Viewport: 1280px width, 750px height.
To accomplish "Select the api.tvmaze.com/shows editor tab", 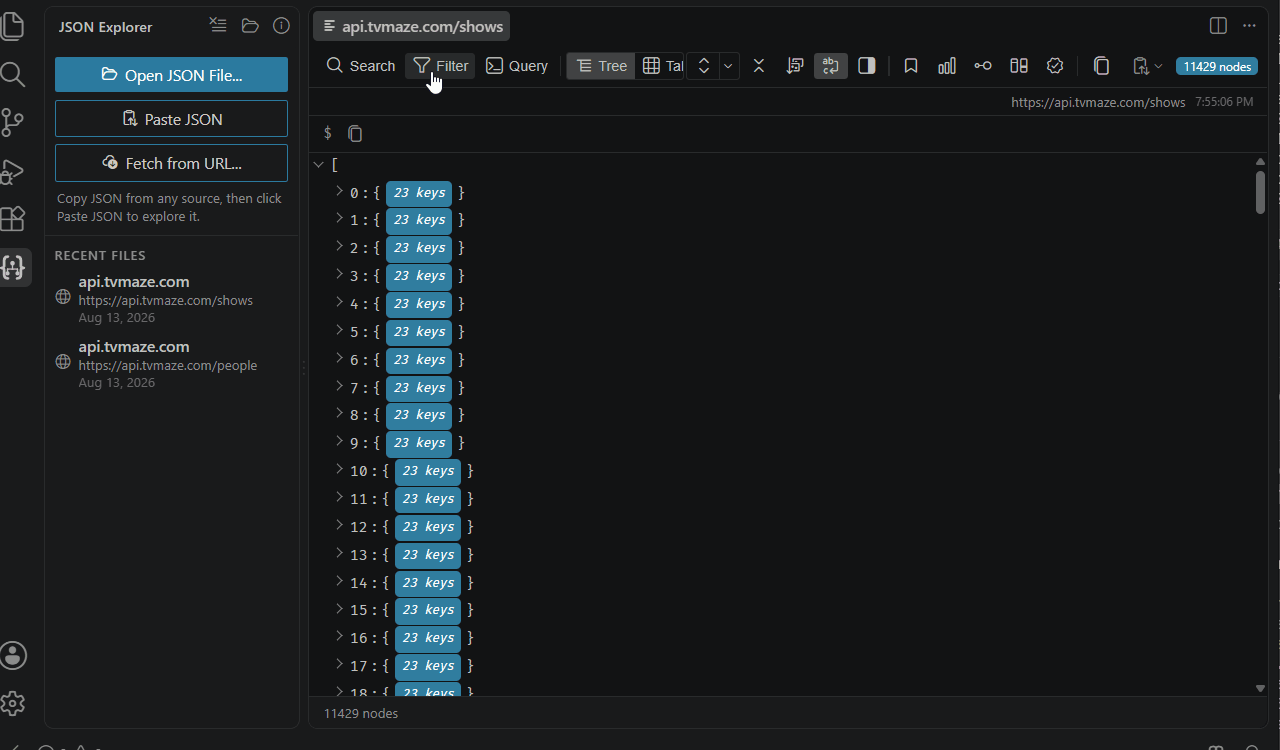I will [412, 26].
